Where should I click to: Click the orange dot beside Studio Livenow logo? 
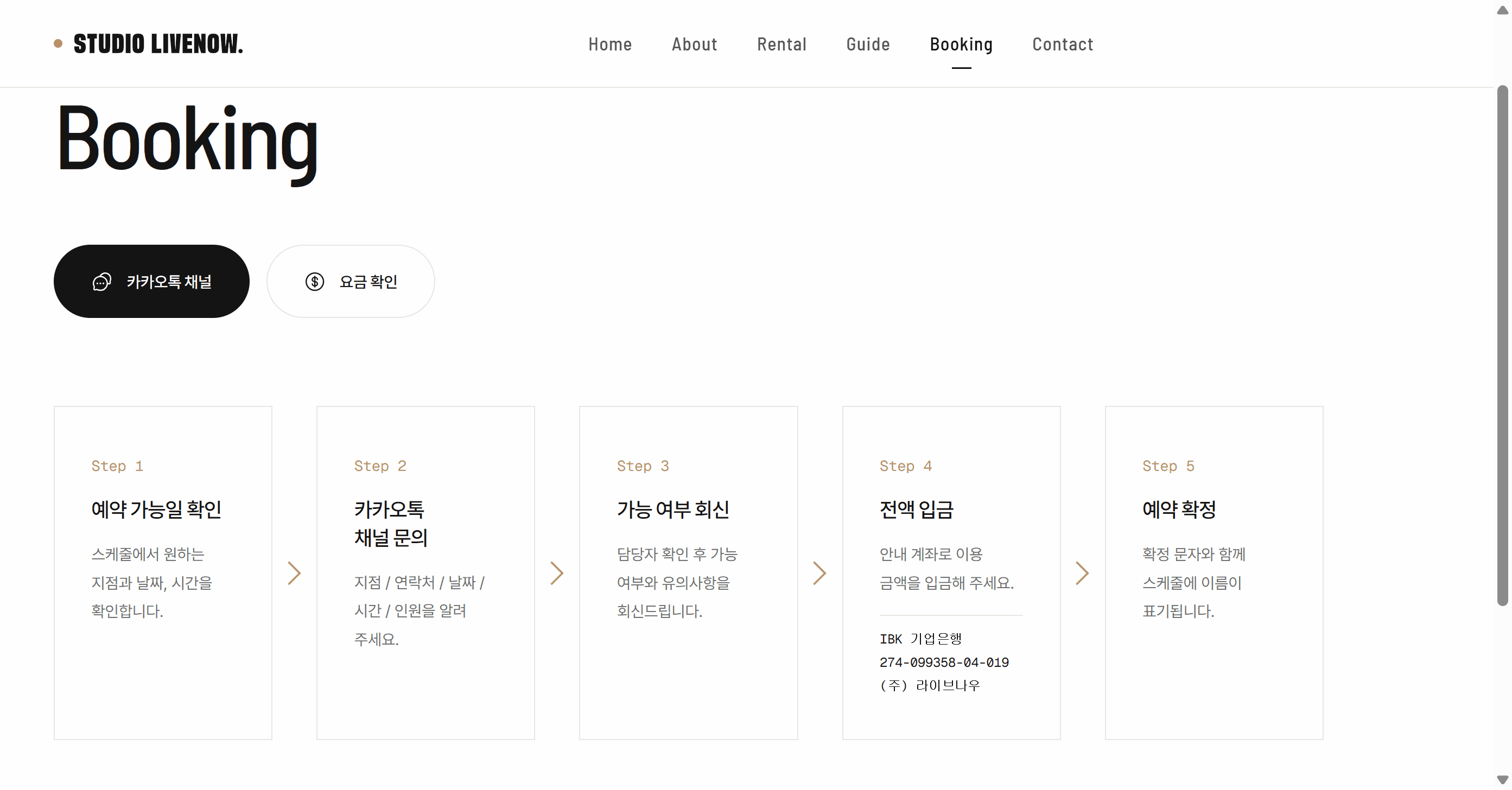pos(58,43)
